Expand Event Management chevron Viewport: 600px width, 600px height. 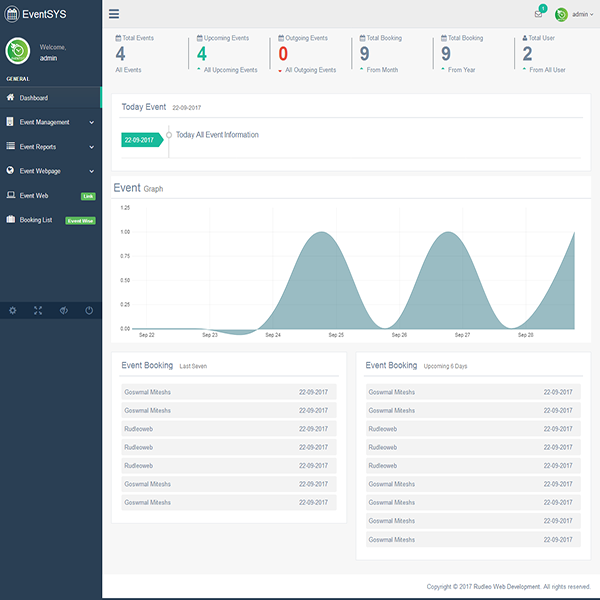pos(91,122)
